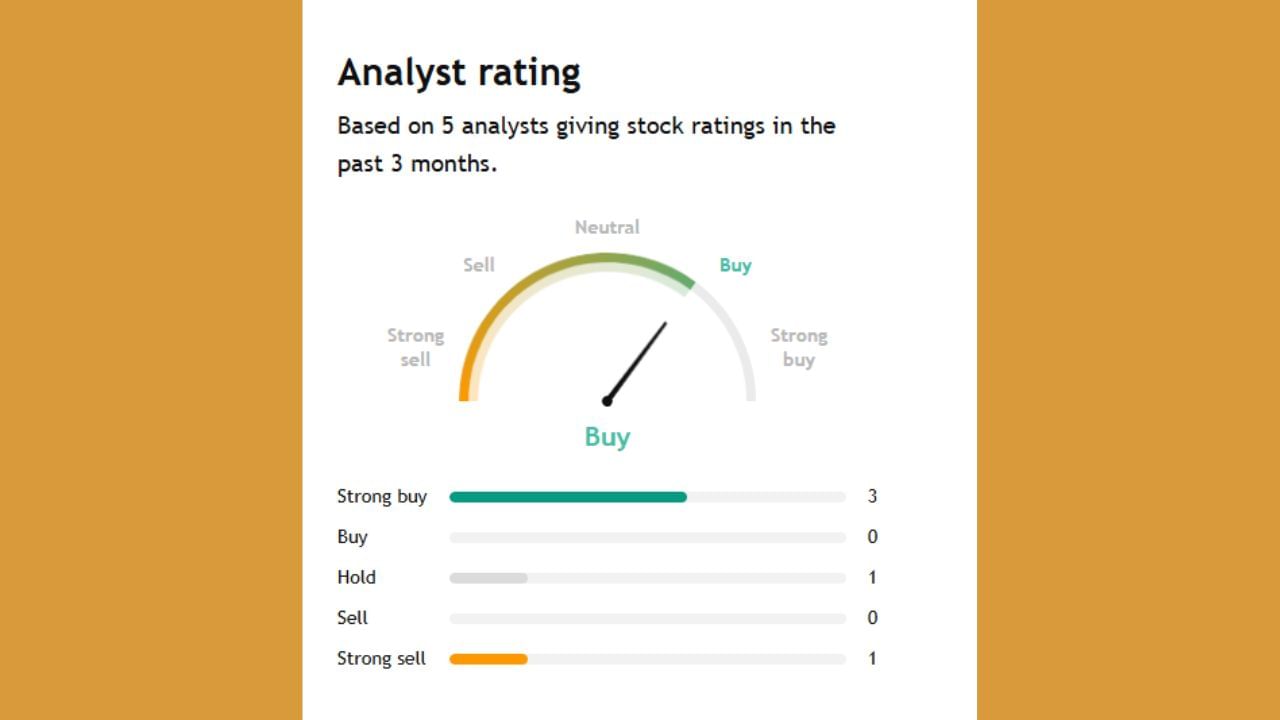Click the green Buy label beside gauge arc
The height and width of the screenshot is (720, 1280).
(735, 265)
